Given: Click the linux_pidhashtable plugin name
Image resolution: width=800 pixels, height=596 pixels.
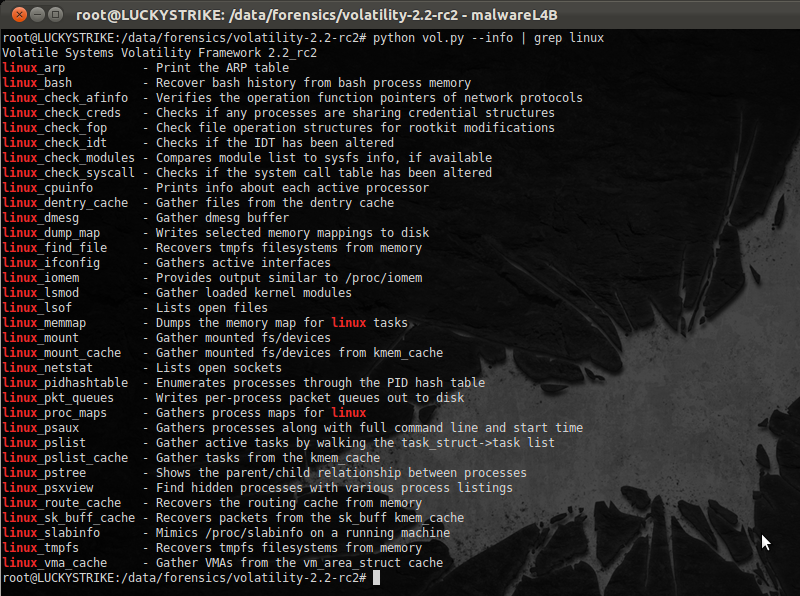Looking at the screenshot, I should click(x=65, y=383).
